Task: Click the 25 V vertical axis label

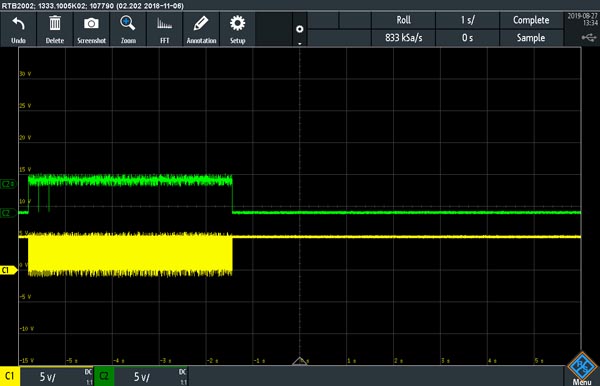Action: [25, 106]
